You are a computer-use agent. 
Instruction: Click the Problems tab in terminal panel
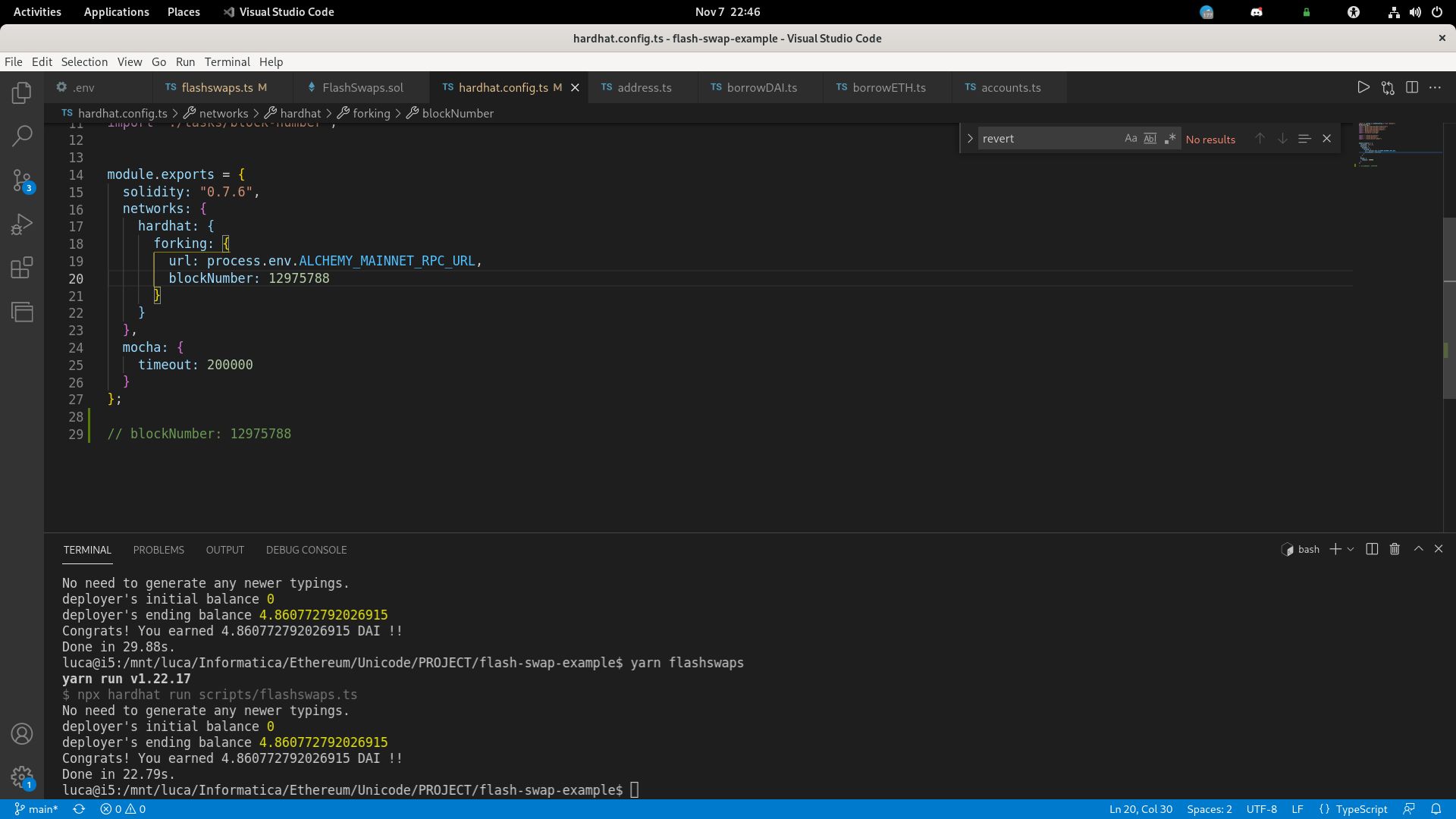click(158, 550)
